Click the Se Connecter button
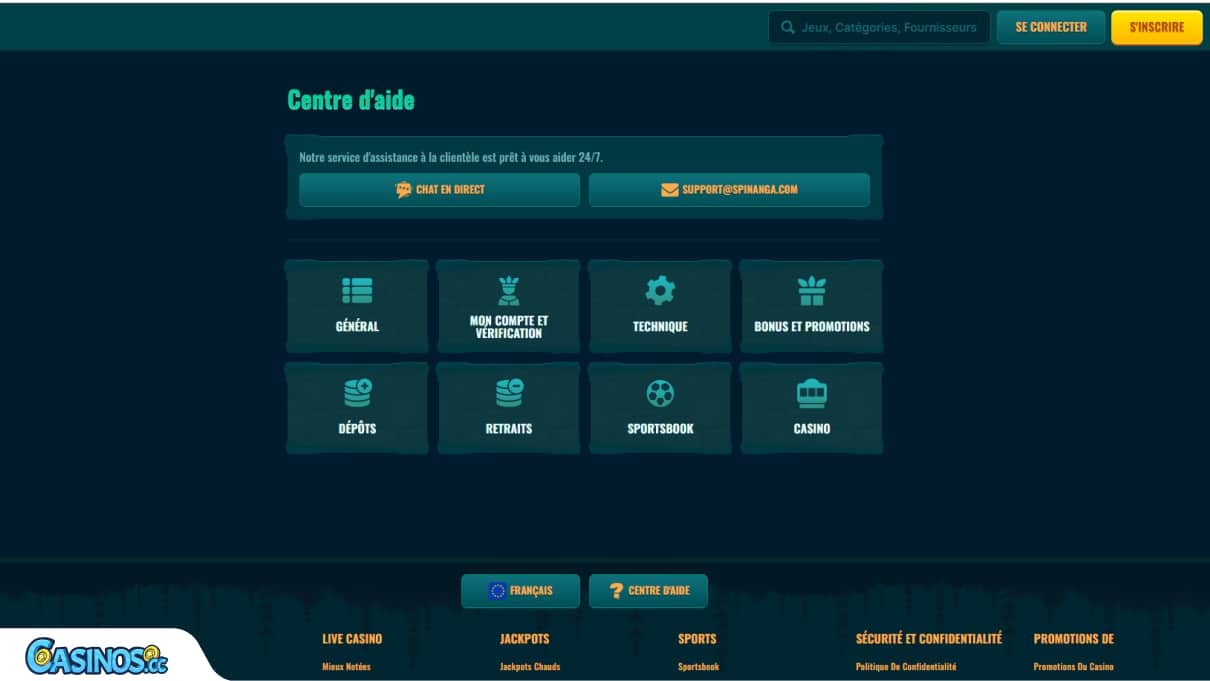The width and height of the screenshot is (1210, 681). 1051,28
